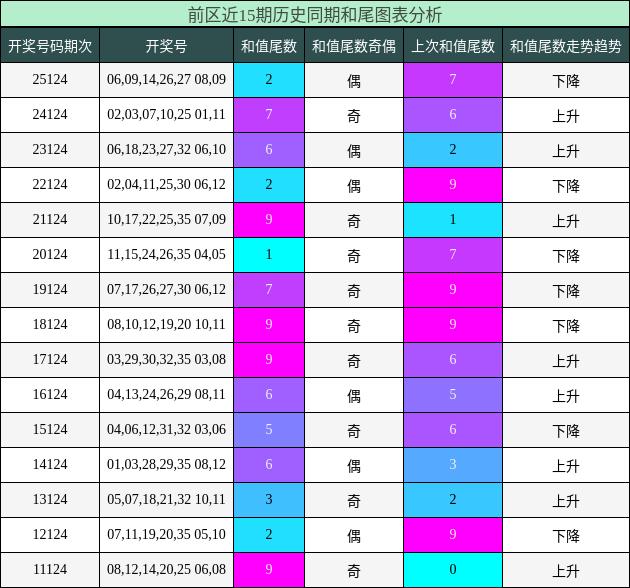Select draw numbers 08,10,12,19,20 10,11
Viewport: 630px width, 588px height.
coord(166,324)
